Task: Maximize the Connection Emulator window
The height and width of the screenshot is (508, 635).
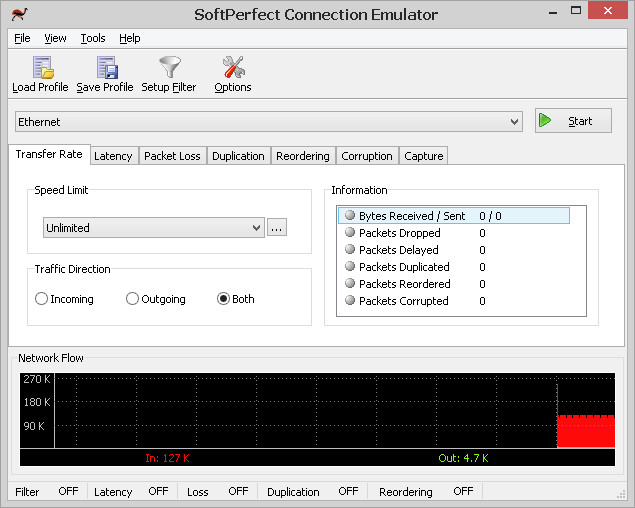Action: click(575, 11)
